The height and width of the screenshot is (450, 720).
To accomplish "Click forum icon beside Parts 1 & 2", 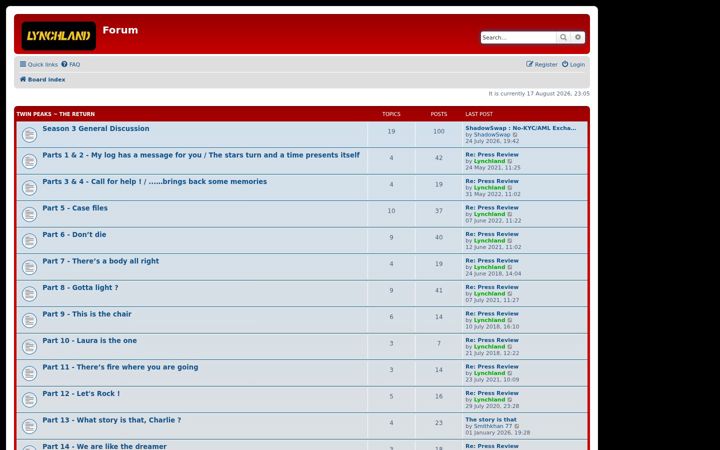I will [29, 162].
